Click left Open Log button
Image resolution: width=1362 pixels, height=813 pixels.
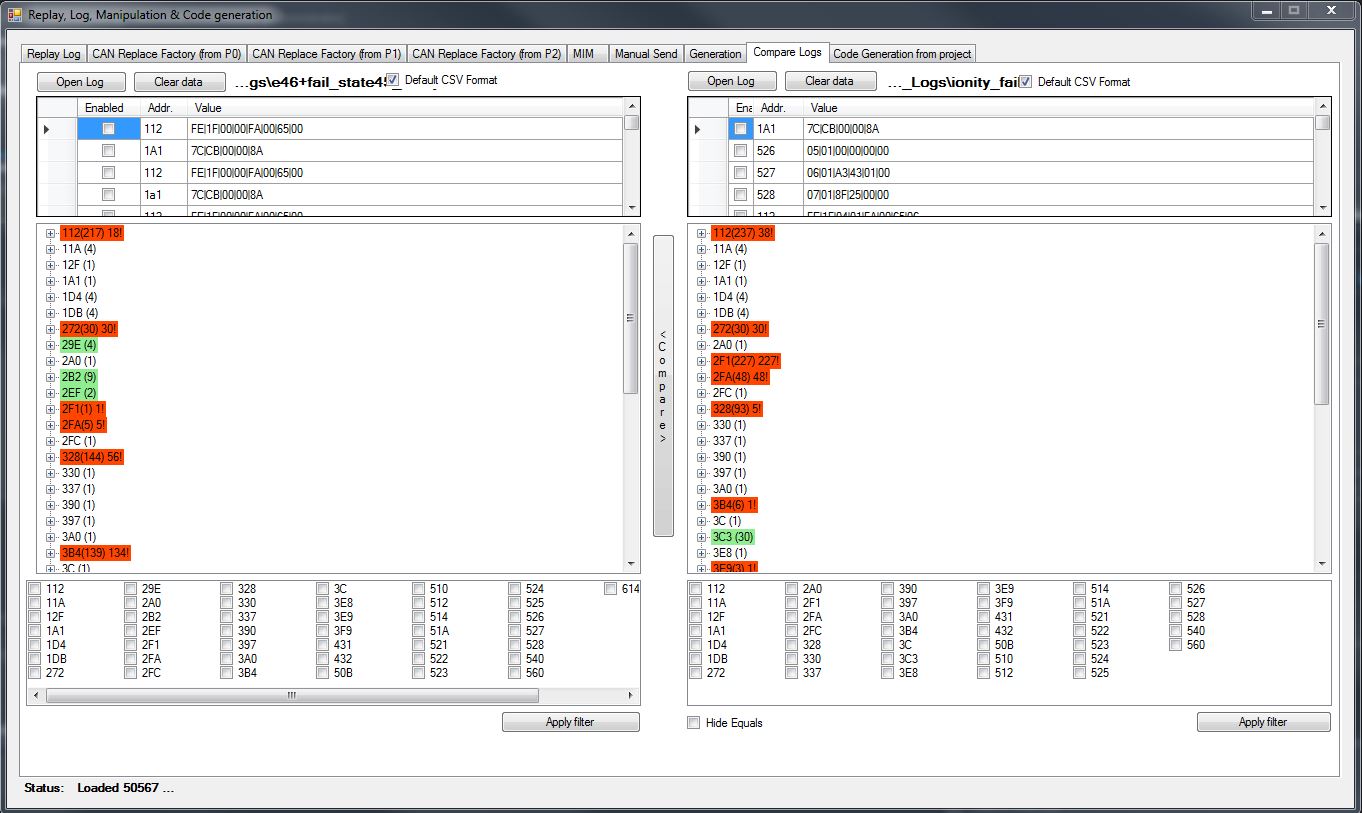tap(81, 82)
